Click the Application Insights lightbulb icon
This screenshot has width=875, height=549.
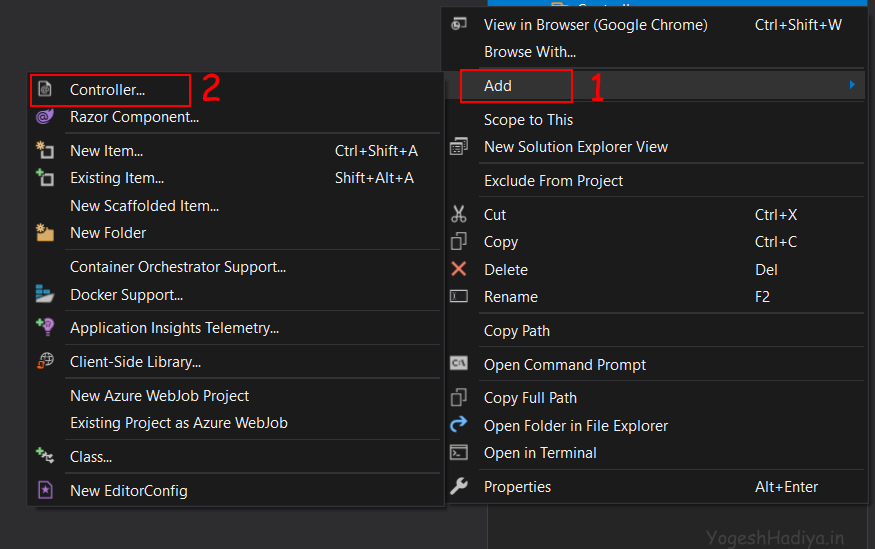coord(45,327)
